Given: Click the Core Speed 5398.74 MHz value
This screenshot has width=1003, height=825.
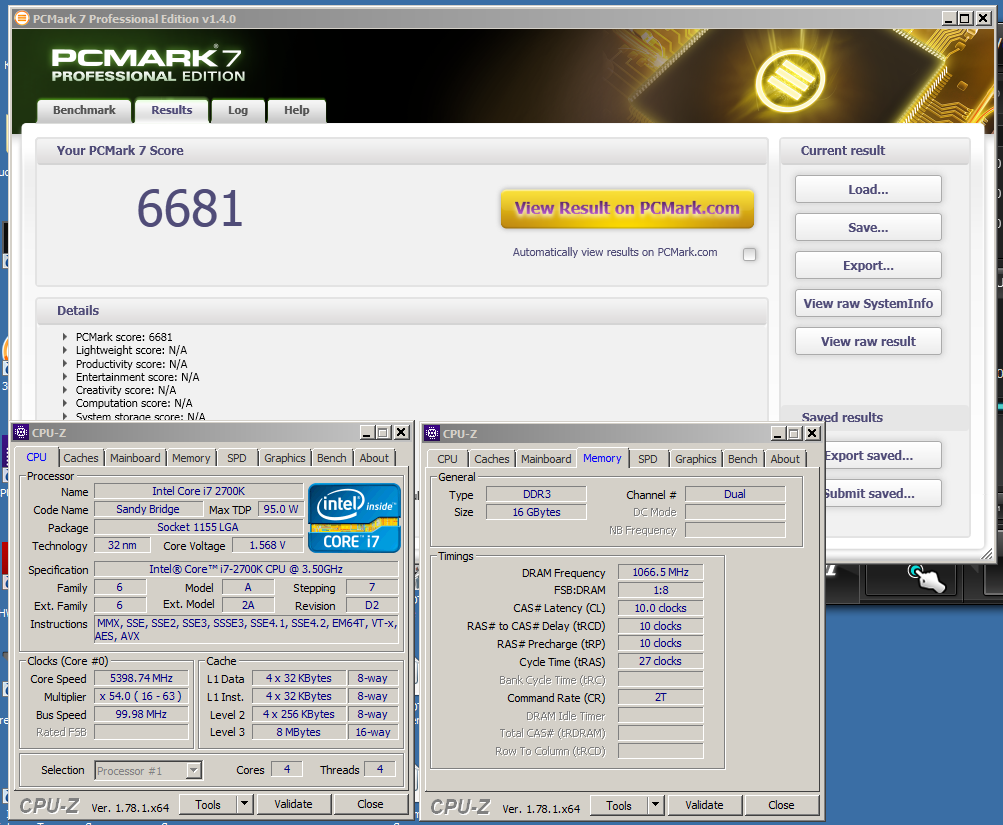Looking at the screenshot, I should [141, 678].
